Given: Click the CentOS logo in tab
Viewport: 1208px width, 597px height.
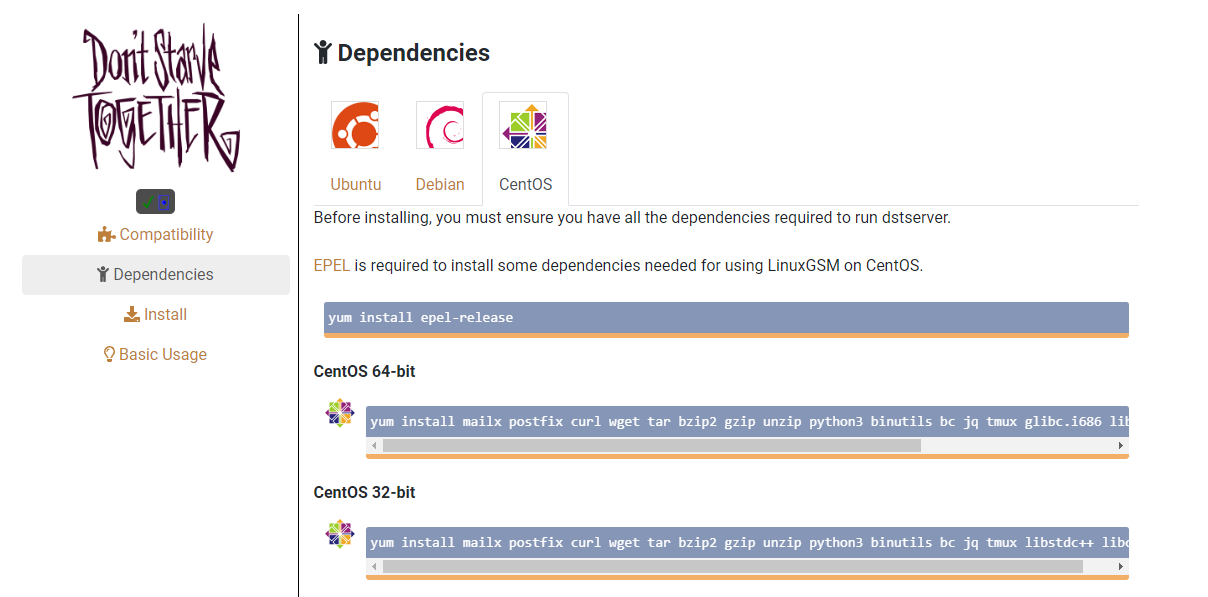Looking at the screenshot, I should [523, 125].
